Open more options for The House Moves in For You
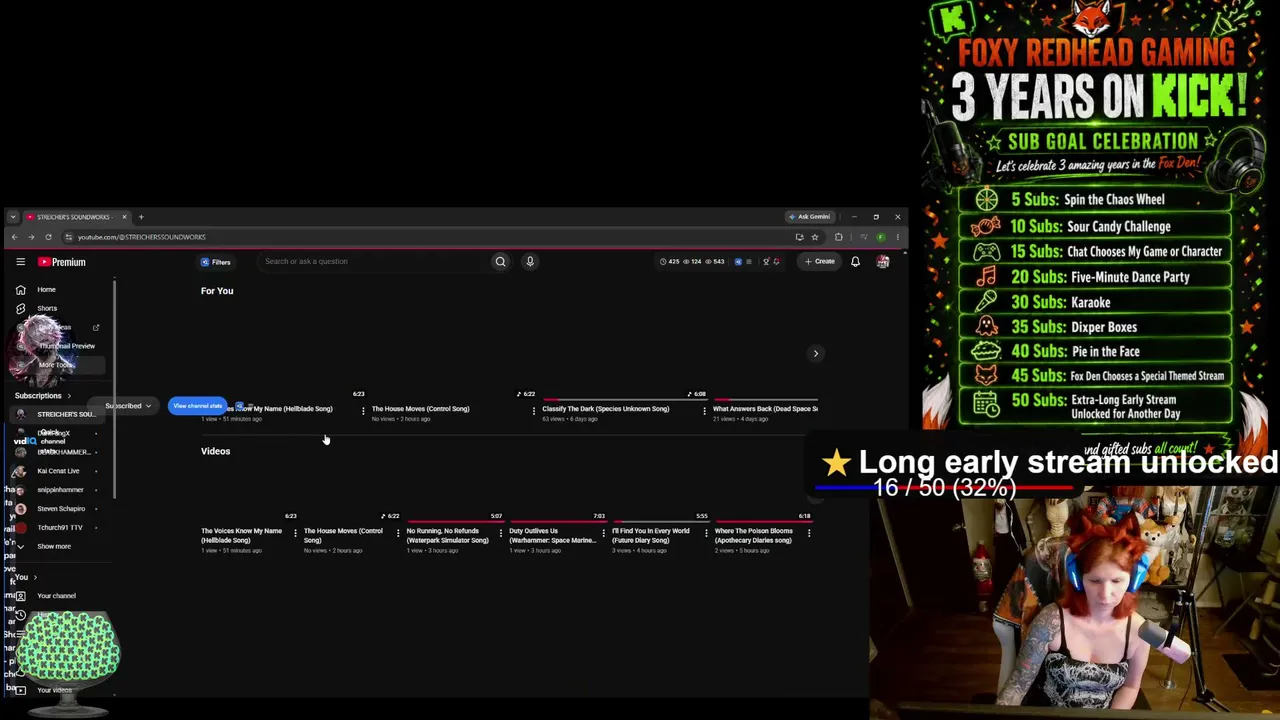This screenshot has width=1280, height=720. (533, 410)
